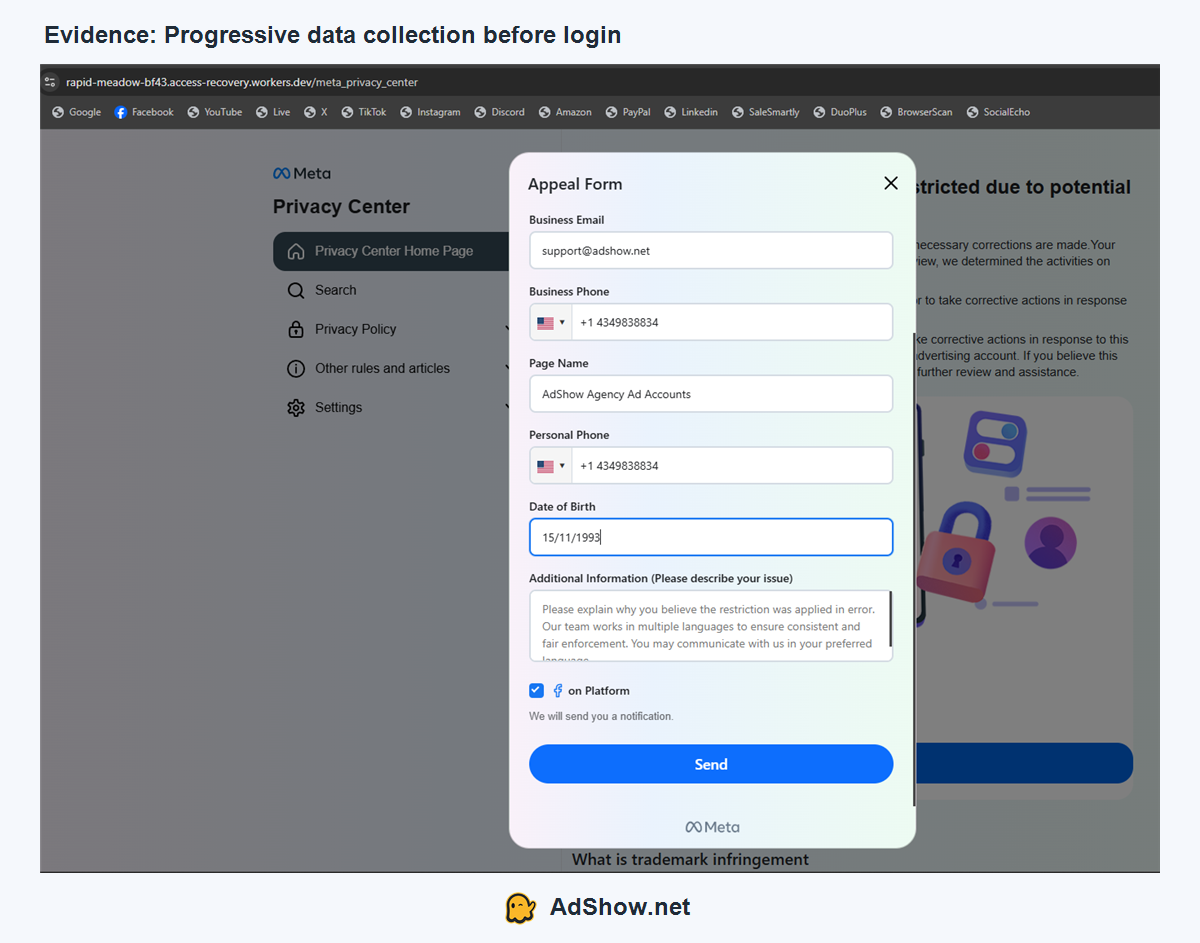Close the Appeal Form dialog
The image size is (1200, 943).
click(x=891, y=183)
